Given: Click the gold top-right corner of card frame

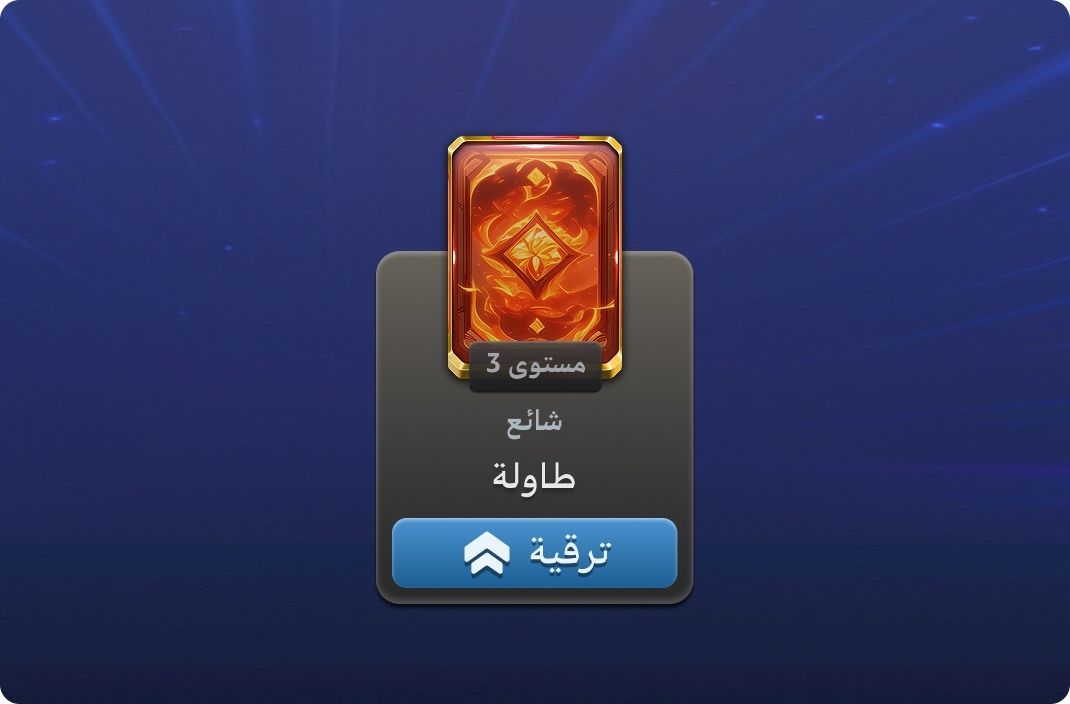Looking at the screenshot, I should (612, 145).
